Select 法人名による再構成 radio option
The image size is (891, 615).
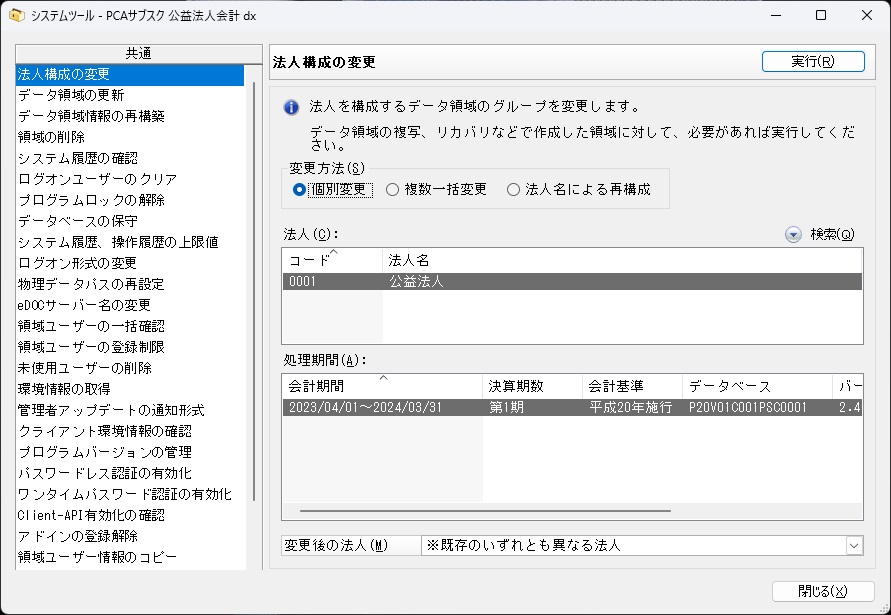point(514,189)
